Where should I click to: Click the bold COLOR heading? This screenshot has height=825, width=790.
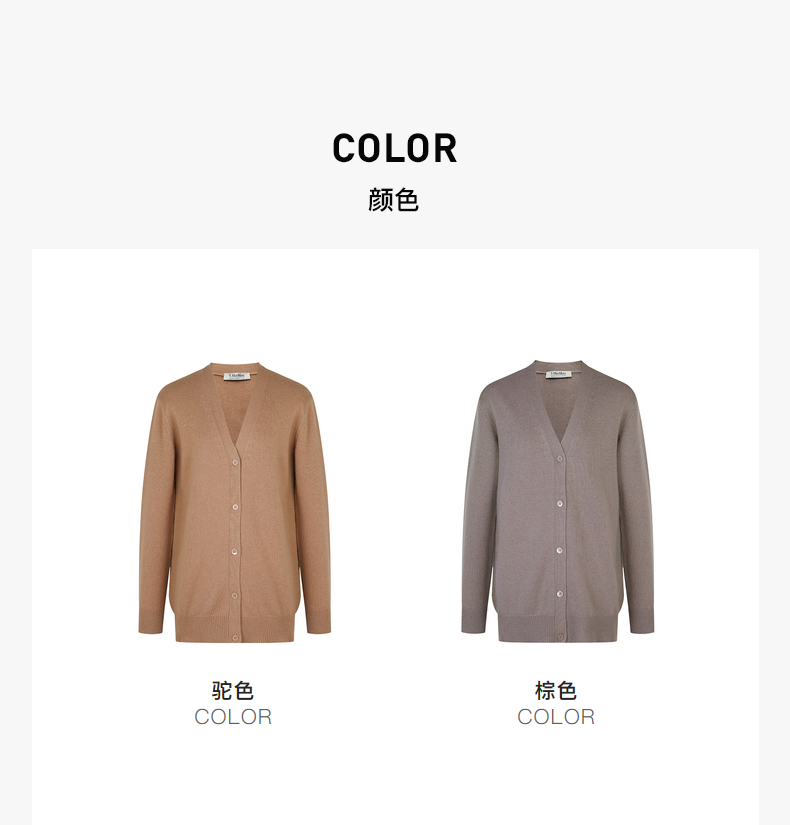pos(395,148)
